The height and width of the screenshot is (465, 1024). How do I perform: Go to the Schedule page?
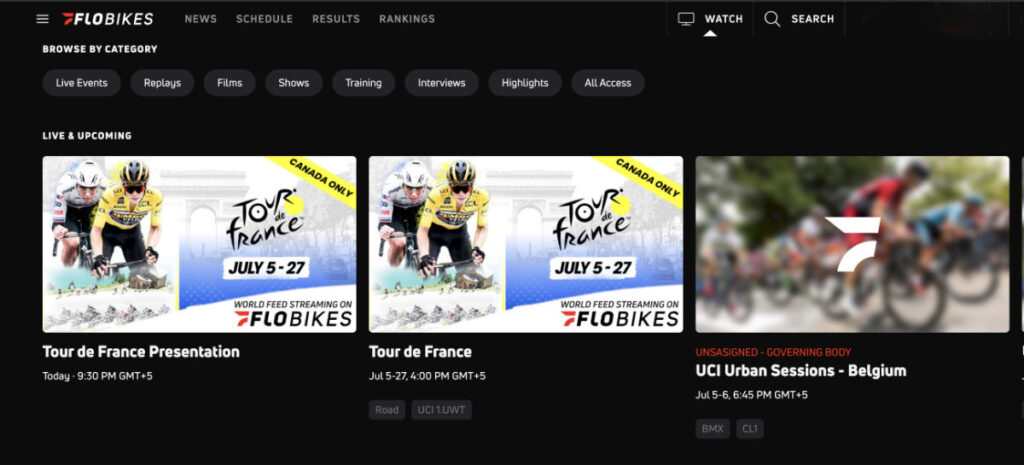click(264, 19)
